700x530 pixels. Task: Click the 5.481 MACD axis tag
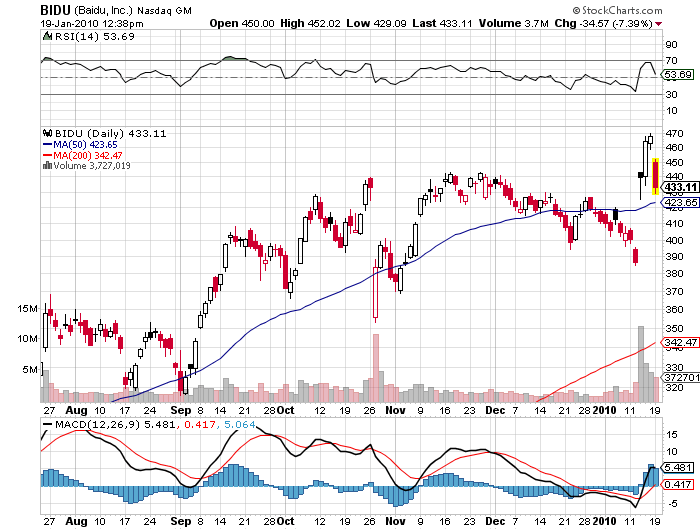click(678, 467)
